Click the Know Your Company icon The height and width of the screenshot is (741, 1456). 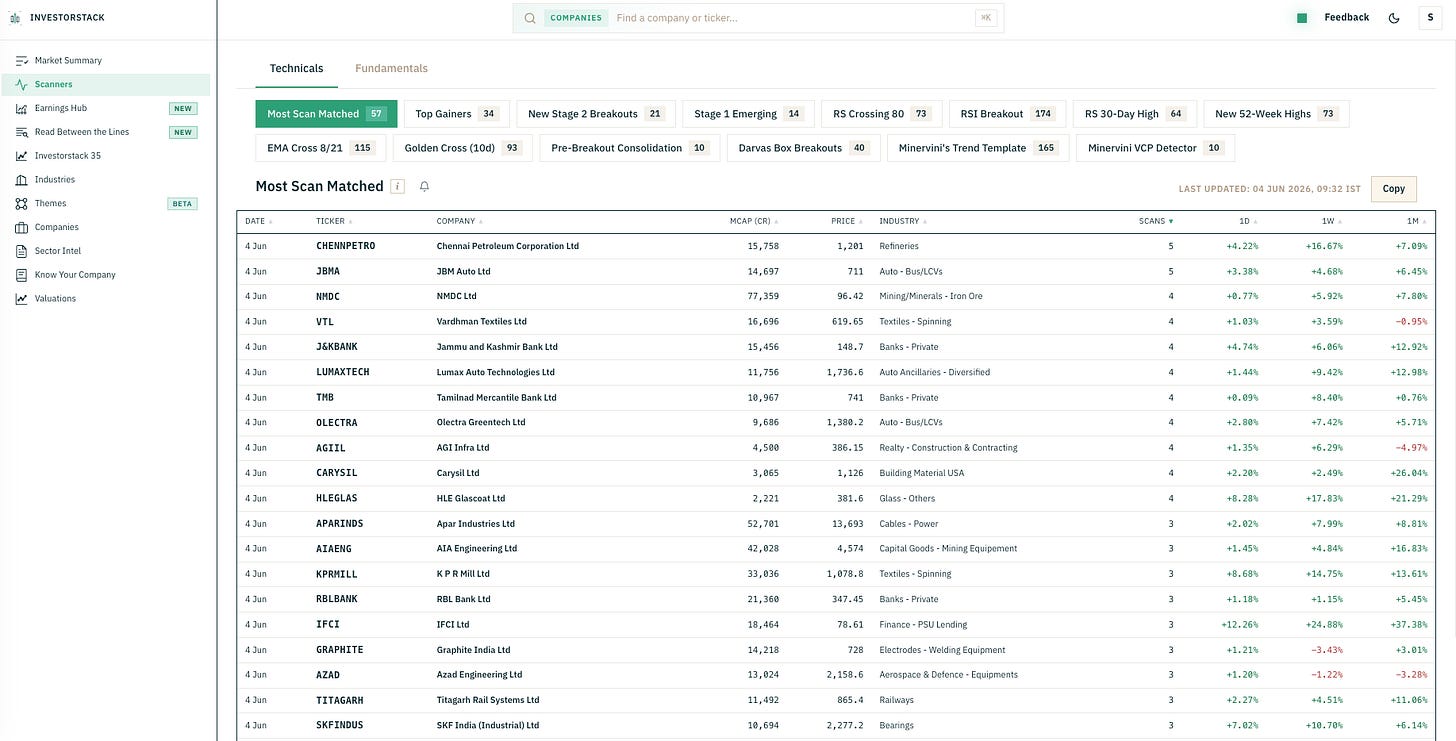(x=22, y=275)
